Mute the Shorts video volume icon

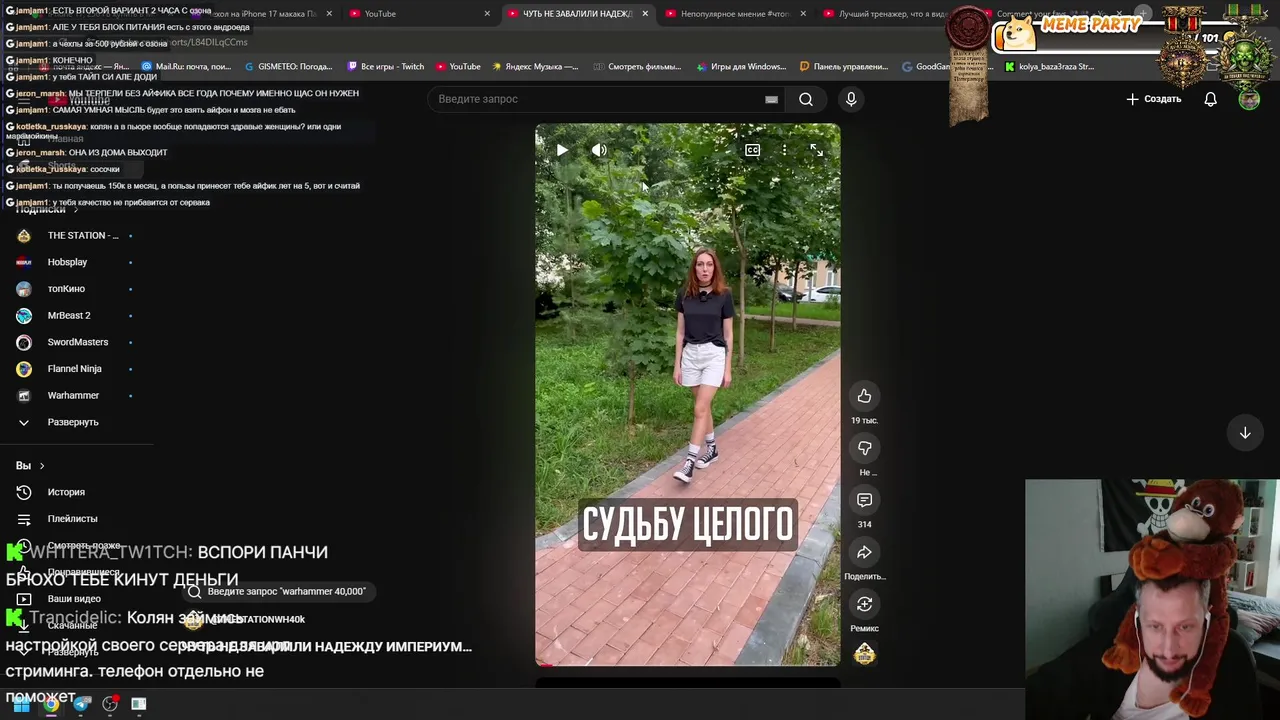599,150
